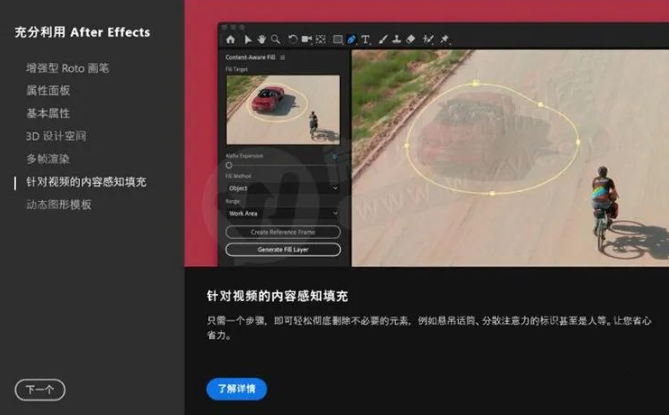Screen dimensions: 669x415
Task: Click the top mask vertex above the car
Action: (476, 83)
